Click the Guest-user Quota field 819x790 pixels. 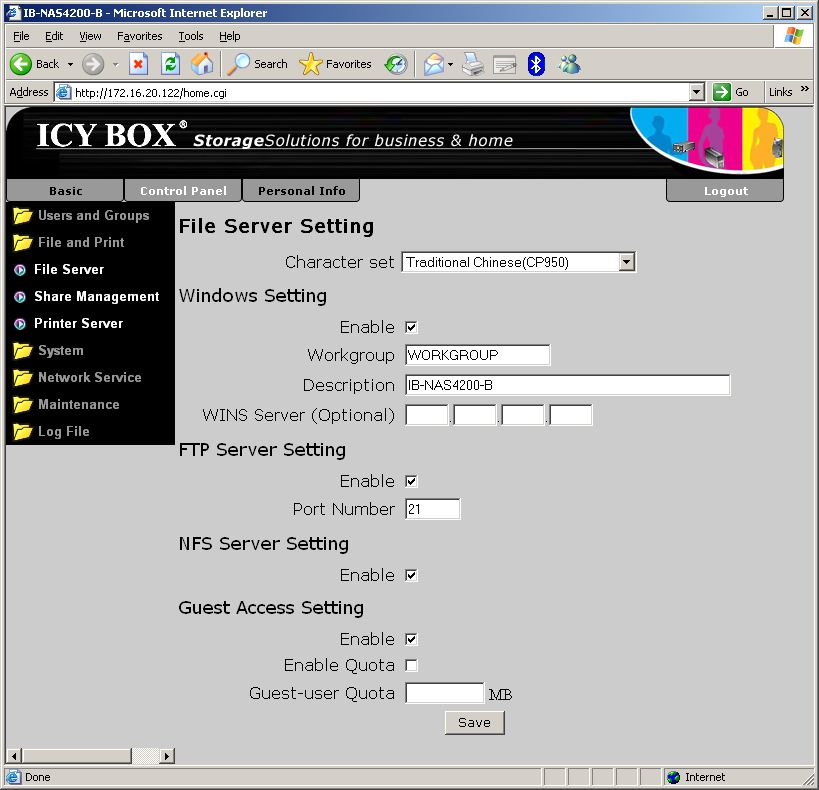tap(444, 693)
